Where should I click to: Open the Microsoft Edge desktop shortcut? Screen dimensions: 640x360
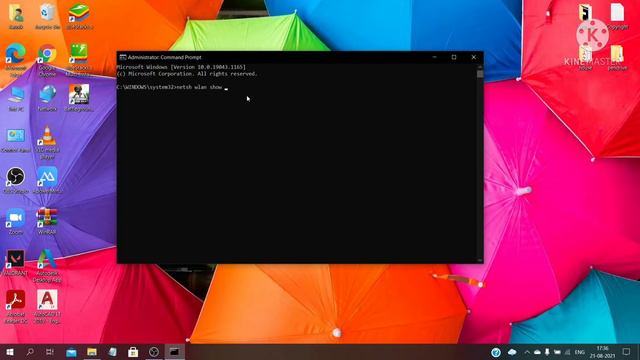click(x=16, y=60)
